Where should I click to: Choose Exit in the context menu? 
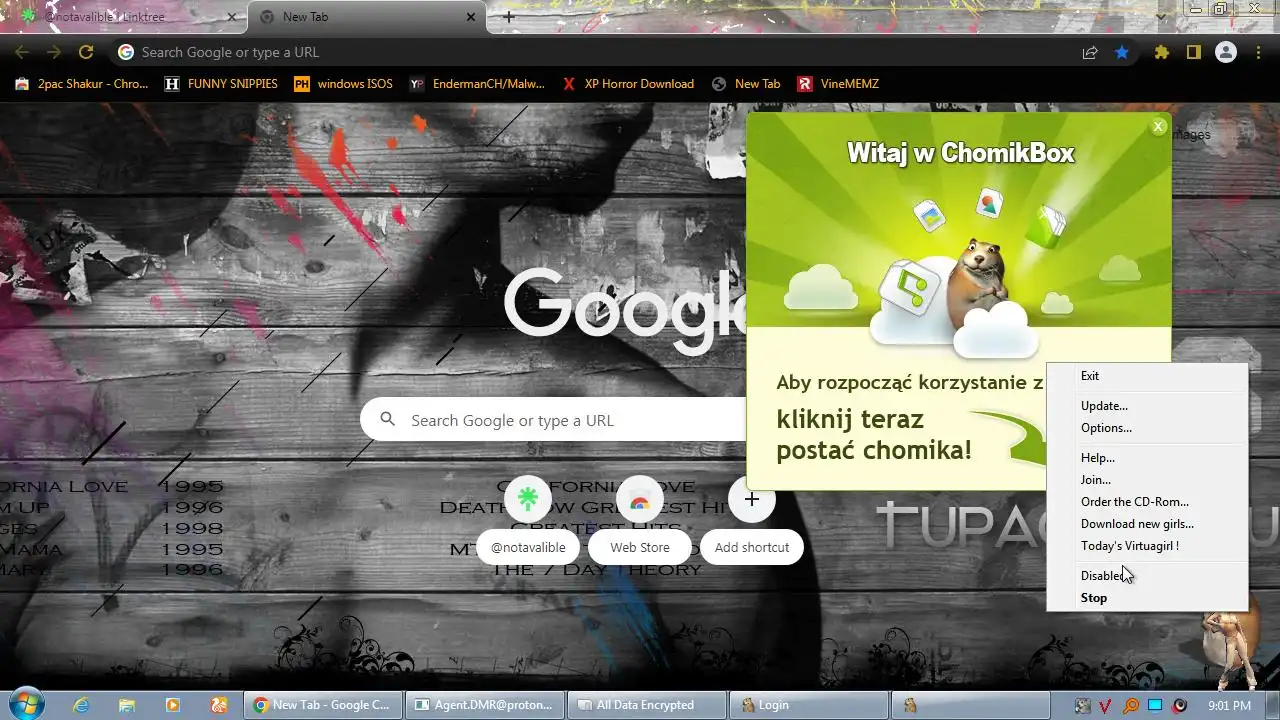(1147, 376)
